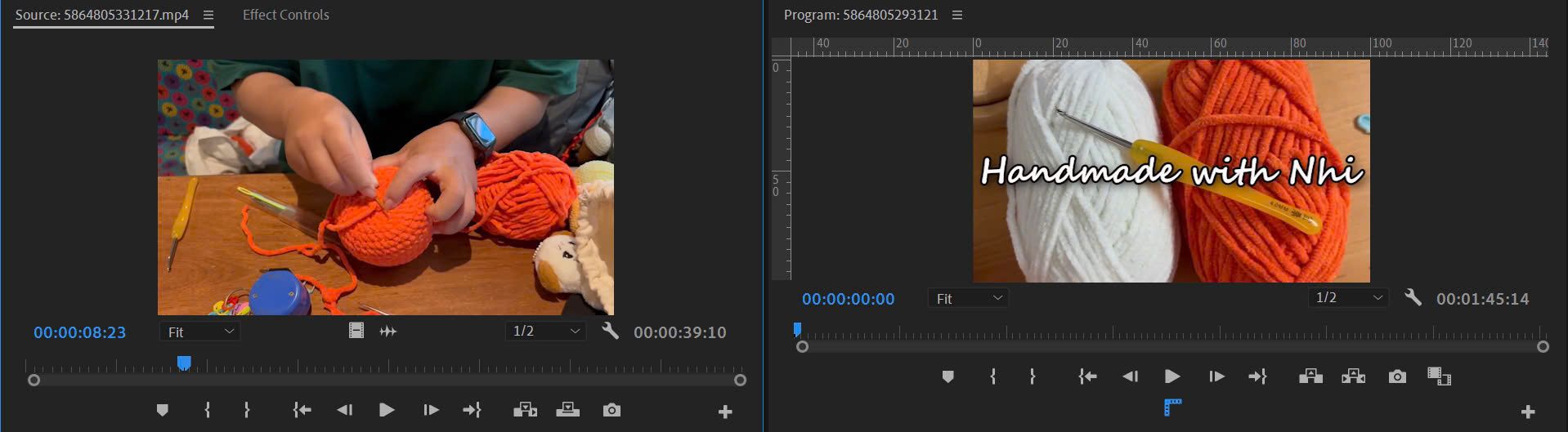Image resolution: width=1568 pixels, height=432 pixels.
Task: Add a marker in the Source monitor
Action: (x=162, y=410)
